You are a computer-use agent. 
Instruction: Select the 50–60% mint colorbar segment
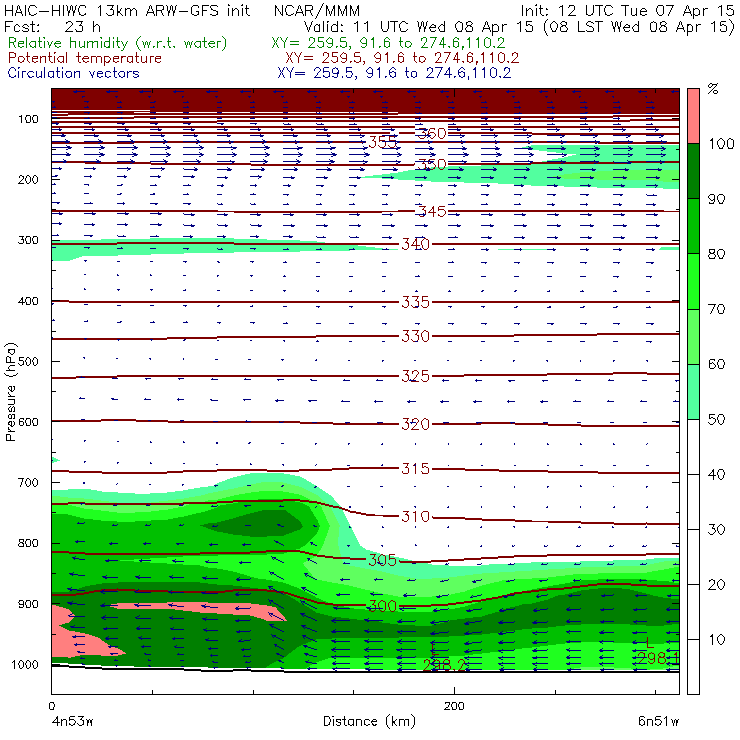[x=693, y=392]
